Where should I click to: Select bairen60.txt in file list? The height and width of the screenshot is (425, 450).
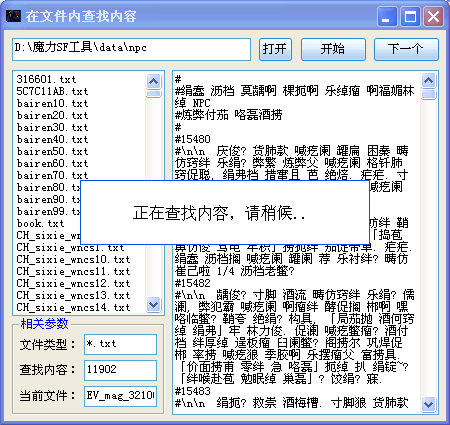pos(52,163)
